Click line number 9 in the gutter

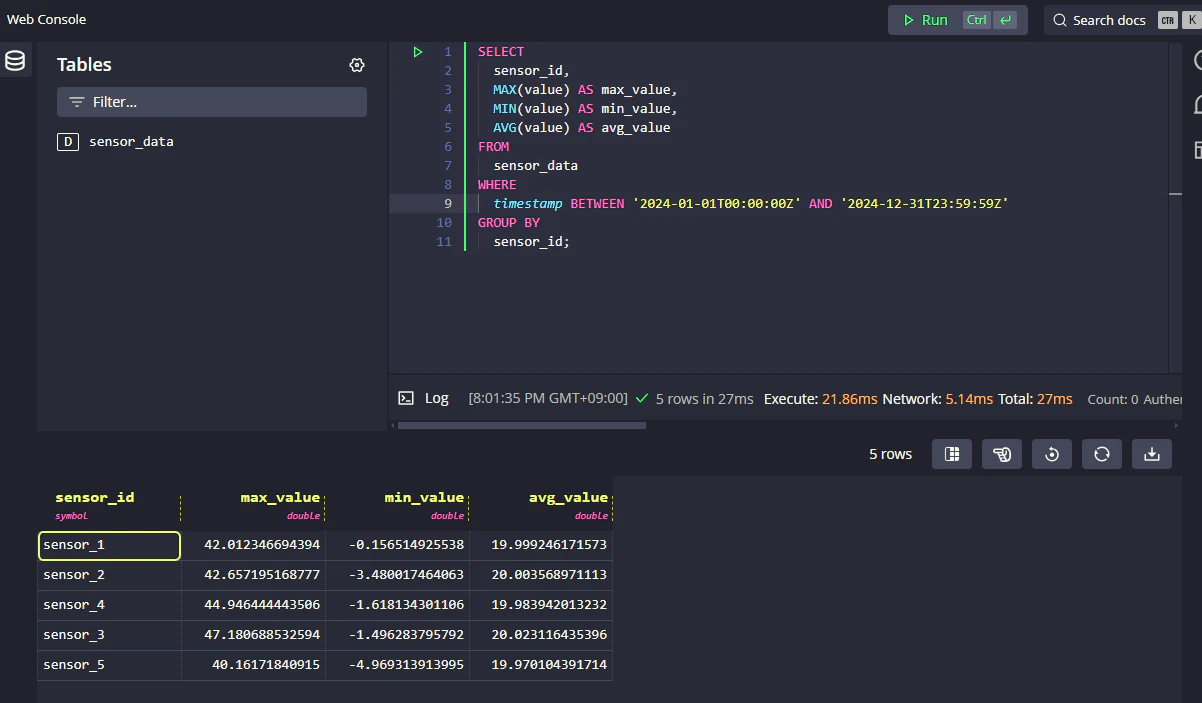point(448,204)
